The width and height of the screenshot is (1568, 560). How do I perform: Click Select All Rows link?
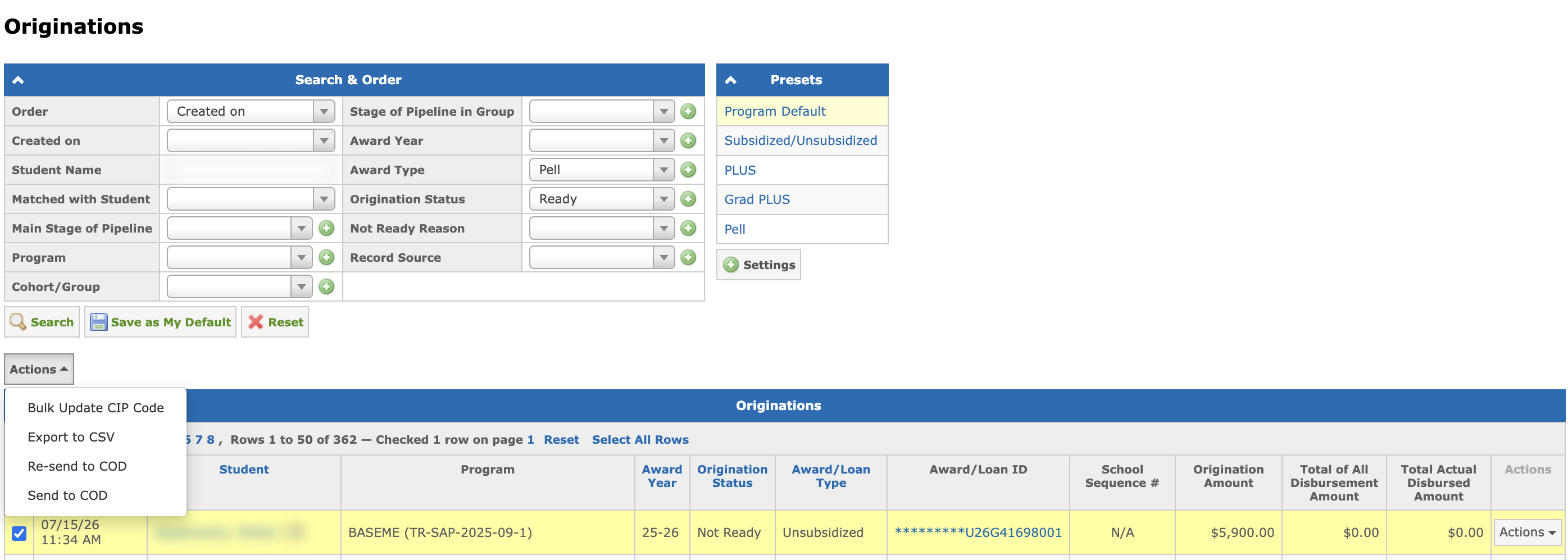pos(640,439)
